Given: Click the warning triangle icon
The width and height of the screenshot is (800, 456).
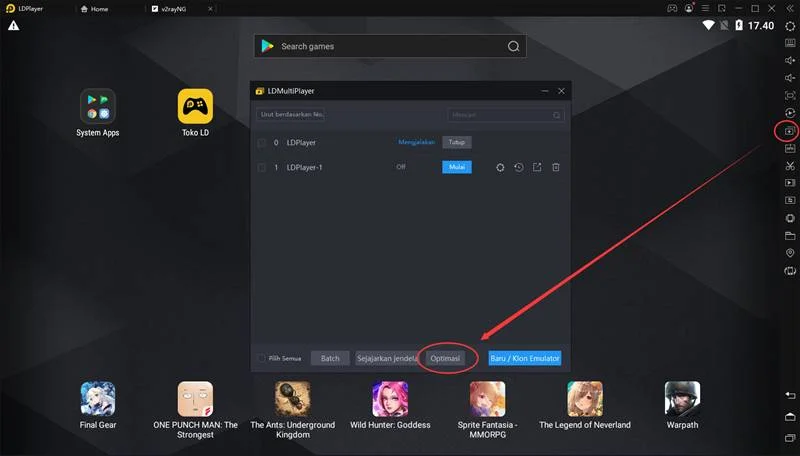Looking at the screenshot, I should pos(13,26).
